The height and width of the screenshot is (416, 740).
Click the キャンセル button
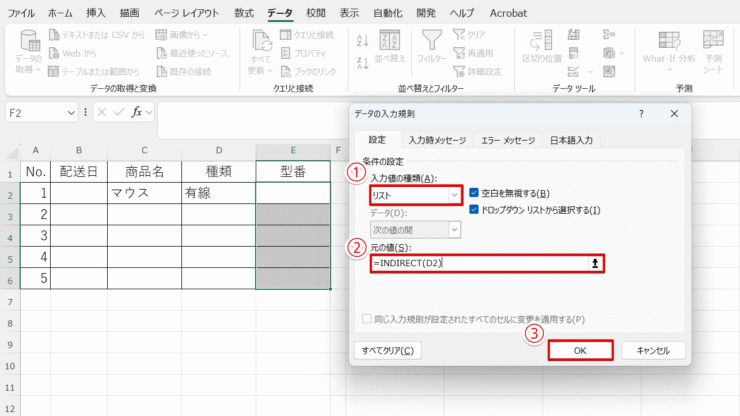(x=653, y=350)
